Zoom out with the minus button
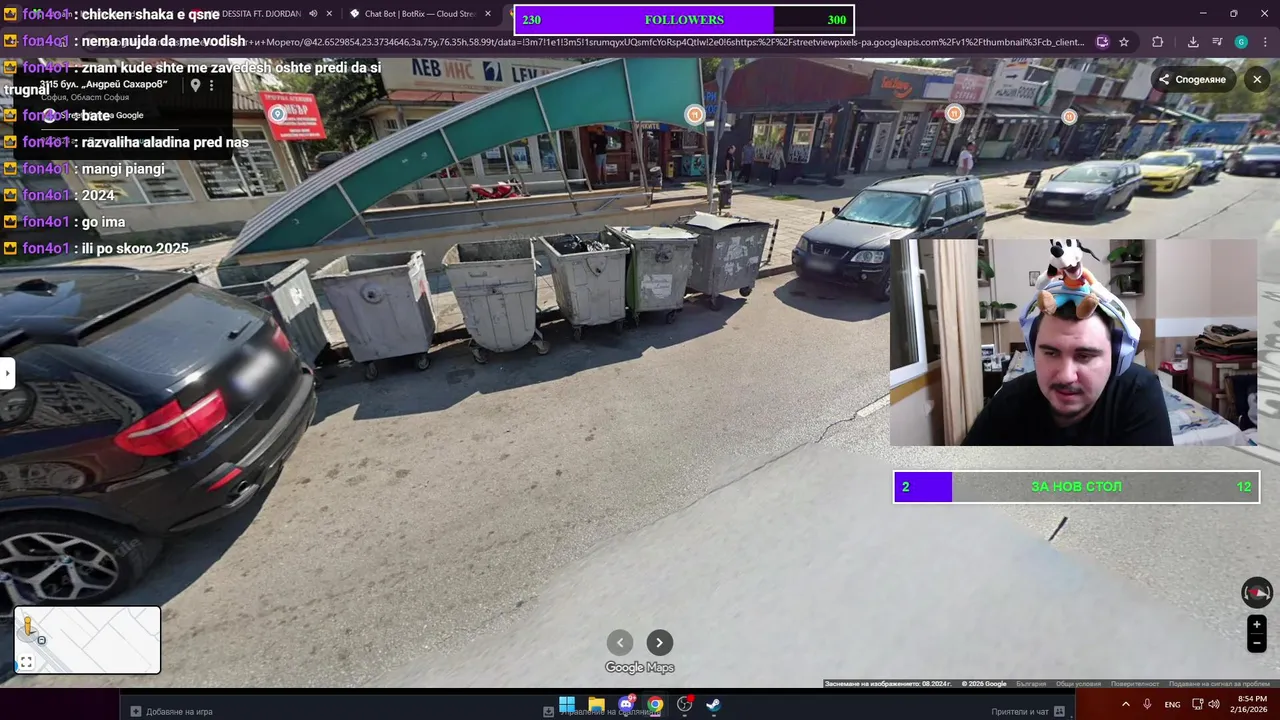This screenshot has height=720, width=1280. point(1257,644)
